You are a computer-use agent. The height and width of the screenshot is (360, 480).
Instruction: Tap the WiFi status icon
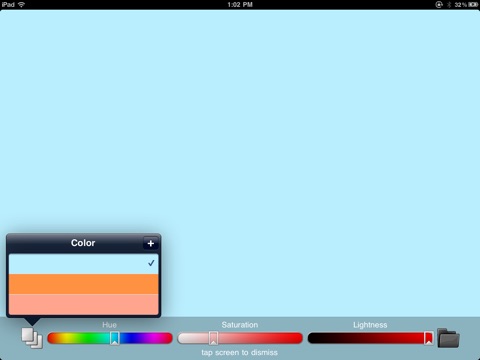click(x=22, y=5)
